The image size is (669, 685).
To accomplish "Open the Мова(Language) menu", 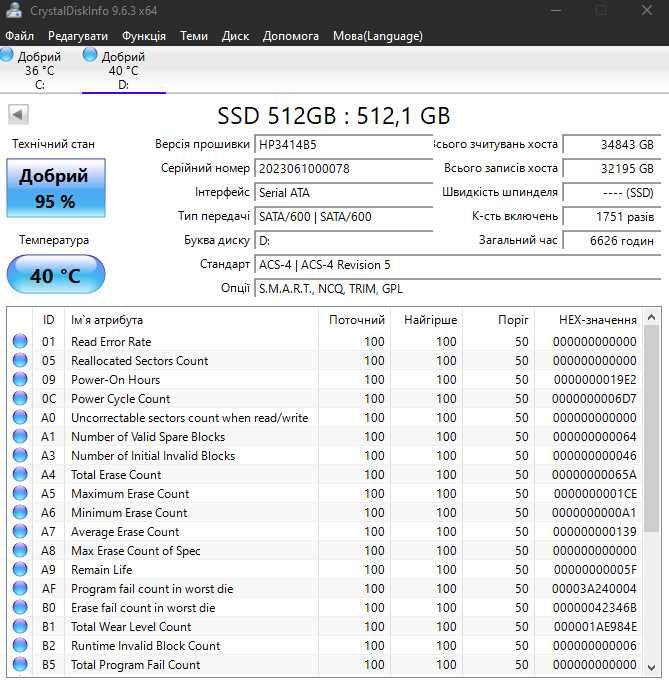I will 378,36.
